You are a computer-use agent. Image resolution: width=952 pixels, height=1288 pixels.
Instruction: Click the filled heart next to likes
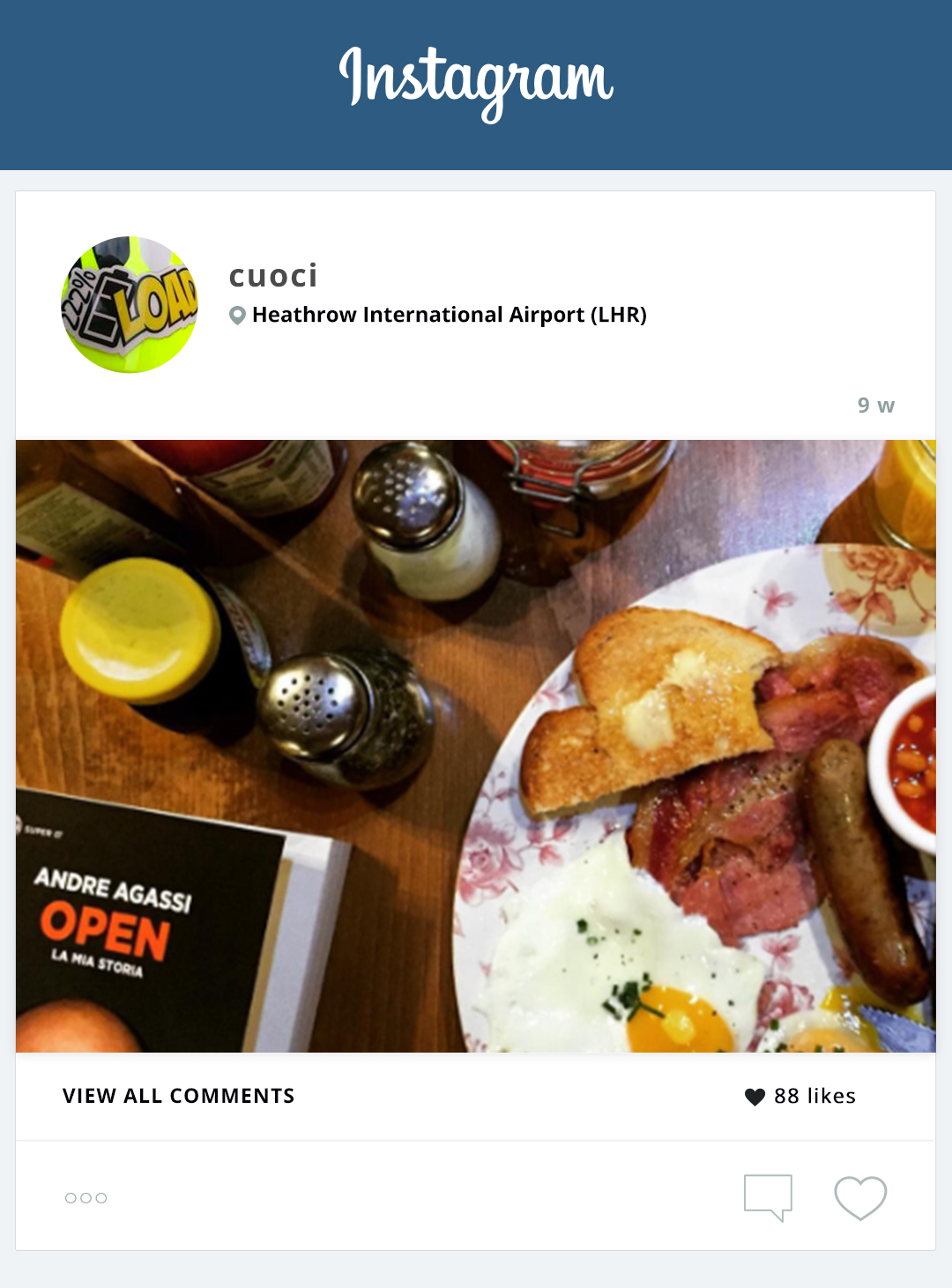(x=755, y=1097)
